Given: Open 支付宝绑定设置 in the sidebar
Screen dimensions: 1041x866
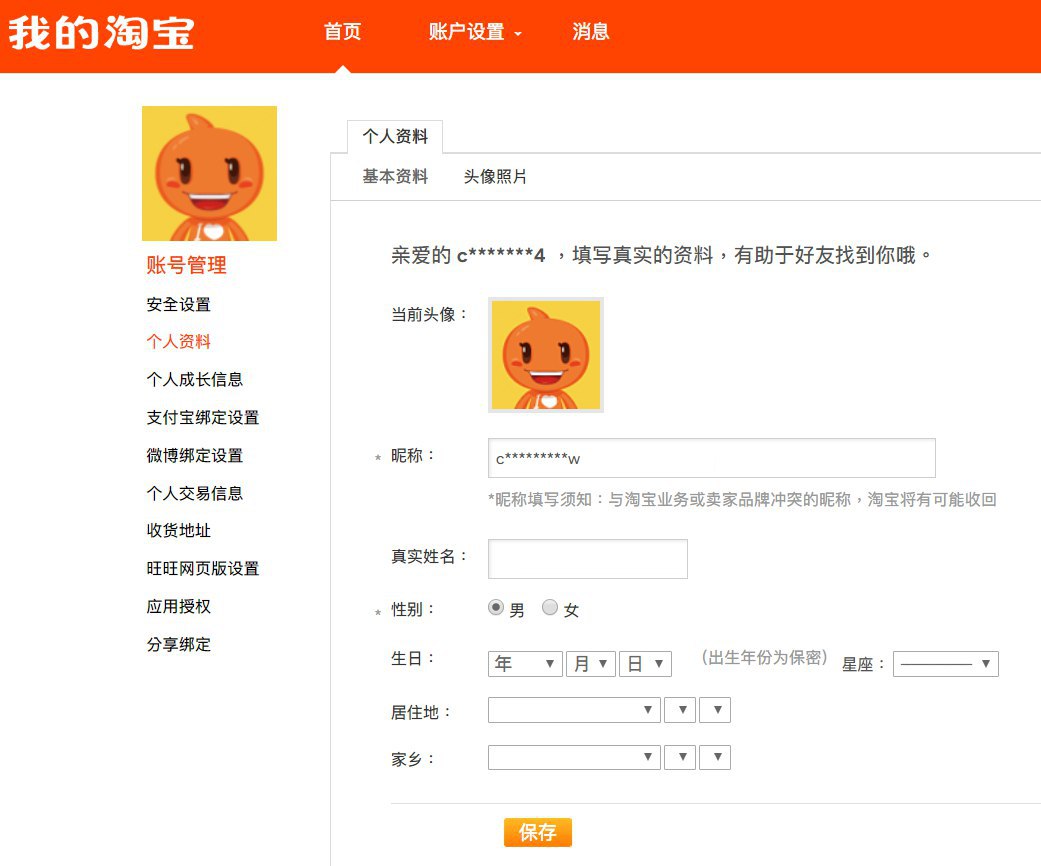Looking at the screenshot, I should (202, 418).
